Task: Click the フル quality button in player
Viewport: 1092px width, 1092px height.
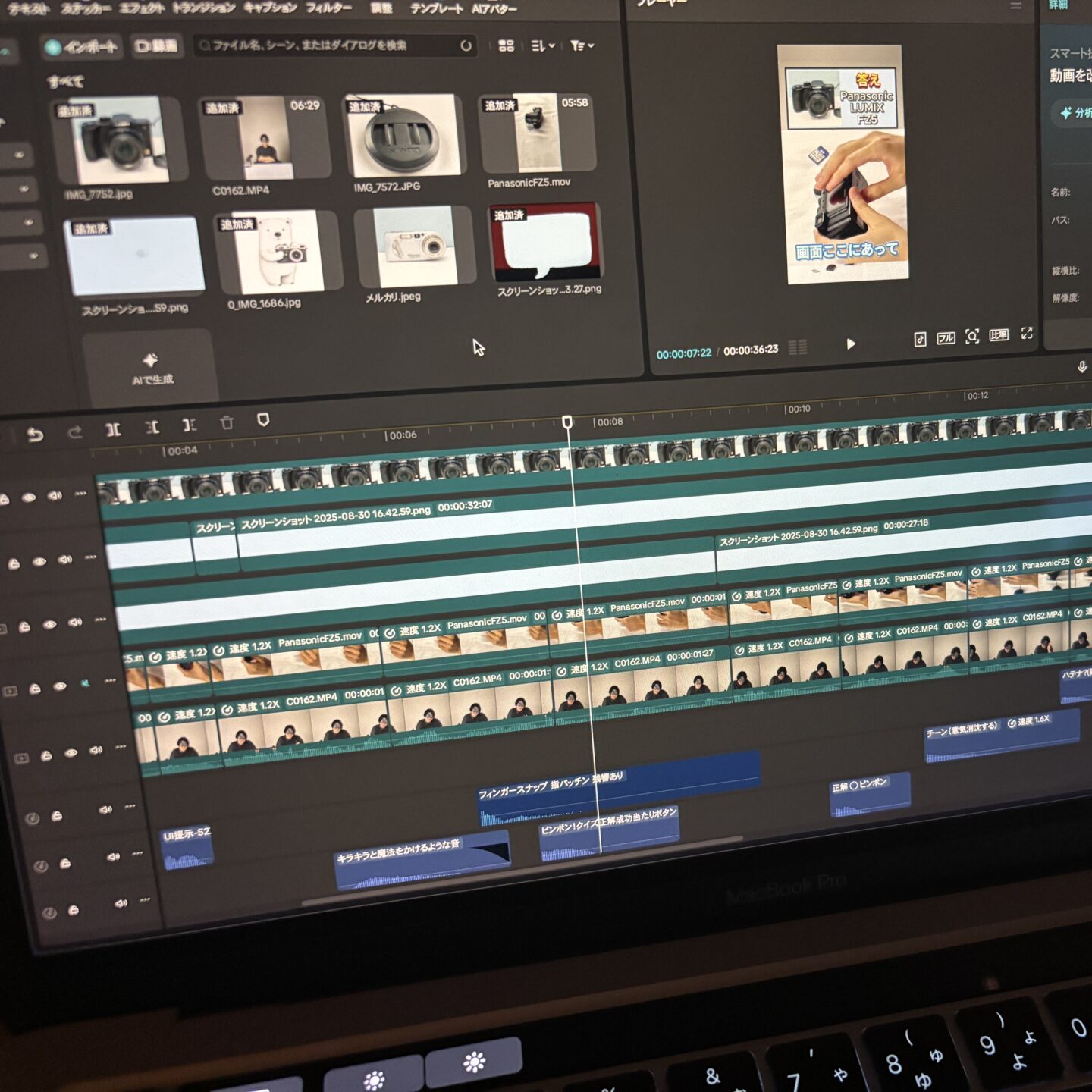Action: [x=946, y=338]
